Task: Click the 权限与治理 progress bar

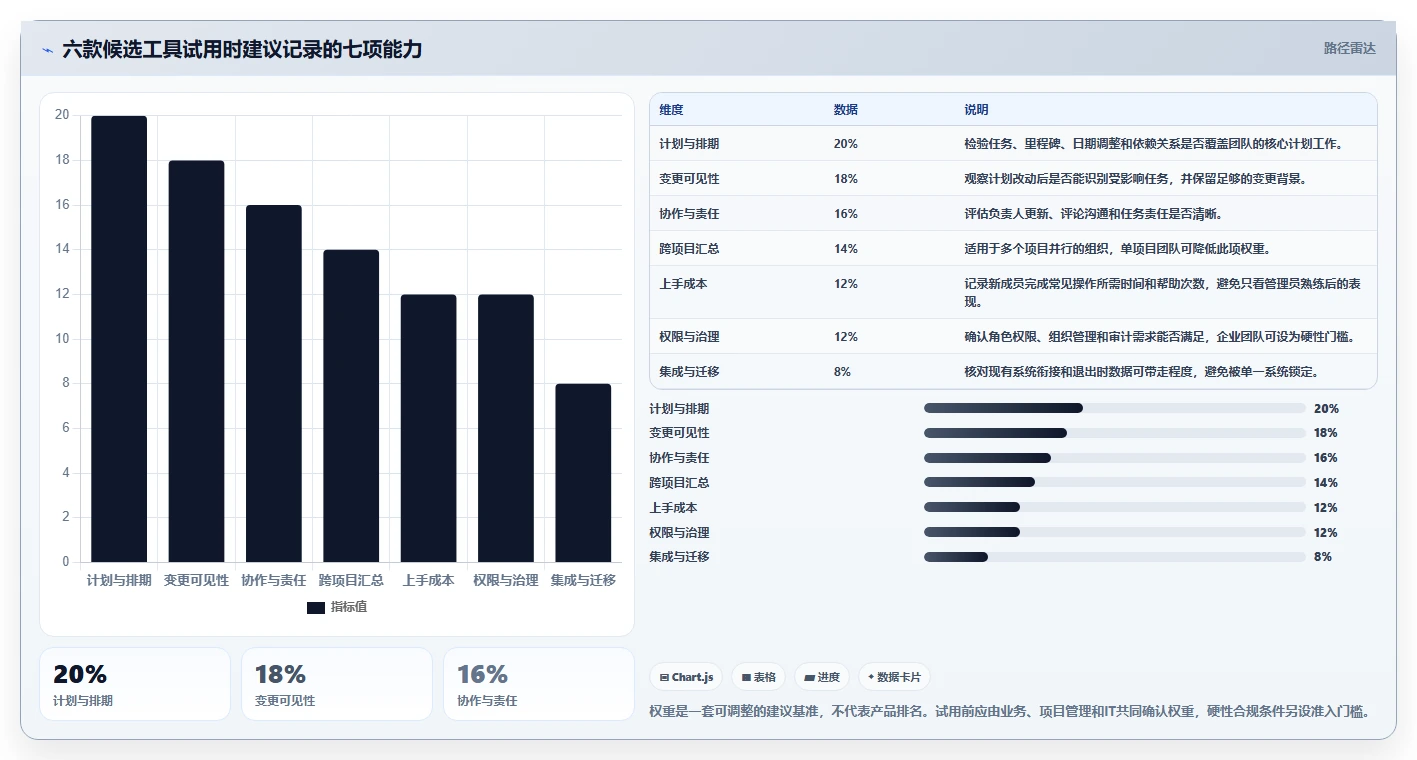Action: coord(1115,532)
